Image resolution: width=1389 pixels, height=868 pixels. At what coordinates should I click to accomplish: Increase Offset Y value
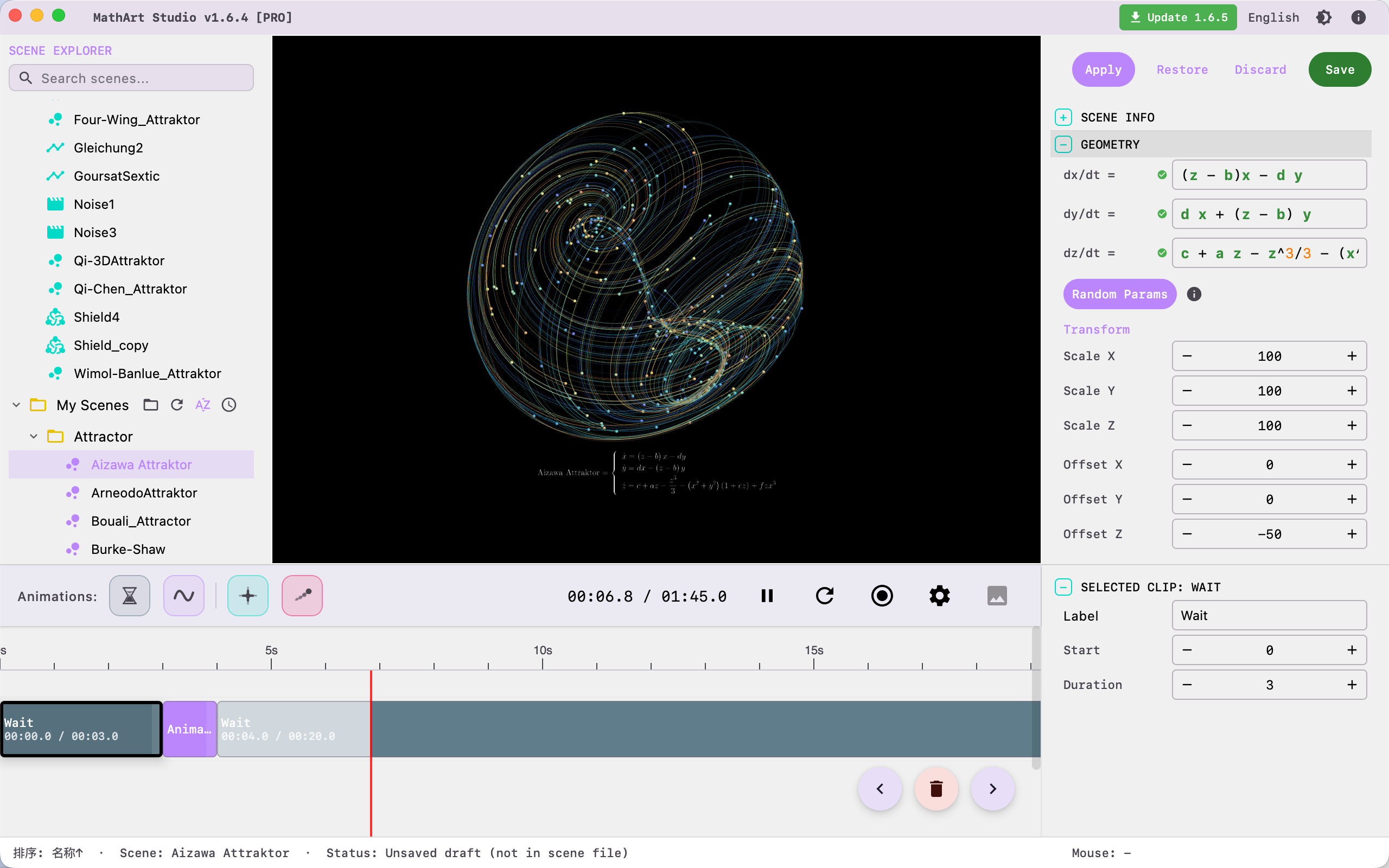pos(1352,500)
